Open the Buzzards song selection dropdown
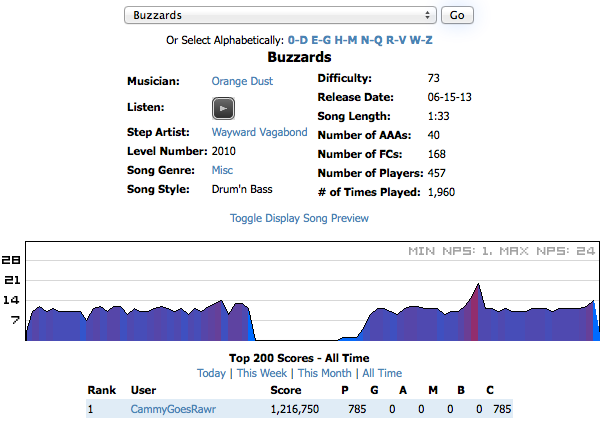This screenshot has width=607, height=422. pos(280,15)
